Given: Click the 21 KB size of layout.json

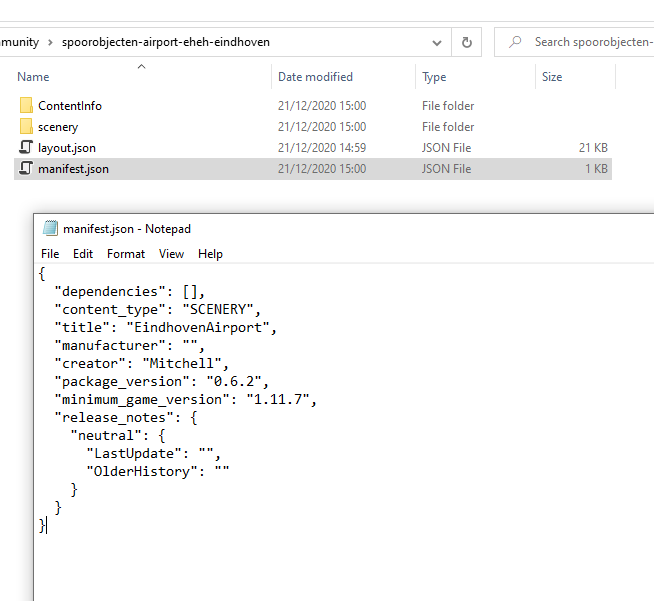Looking at the screenshot, I should click(593, 148).
